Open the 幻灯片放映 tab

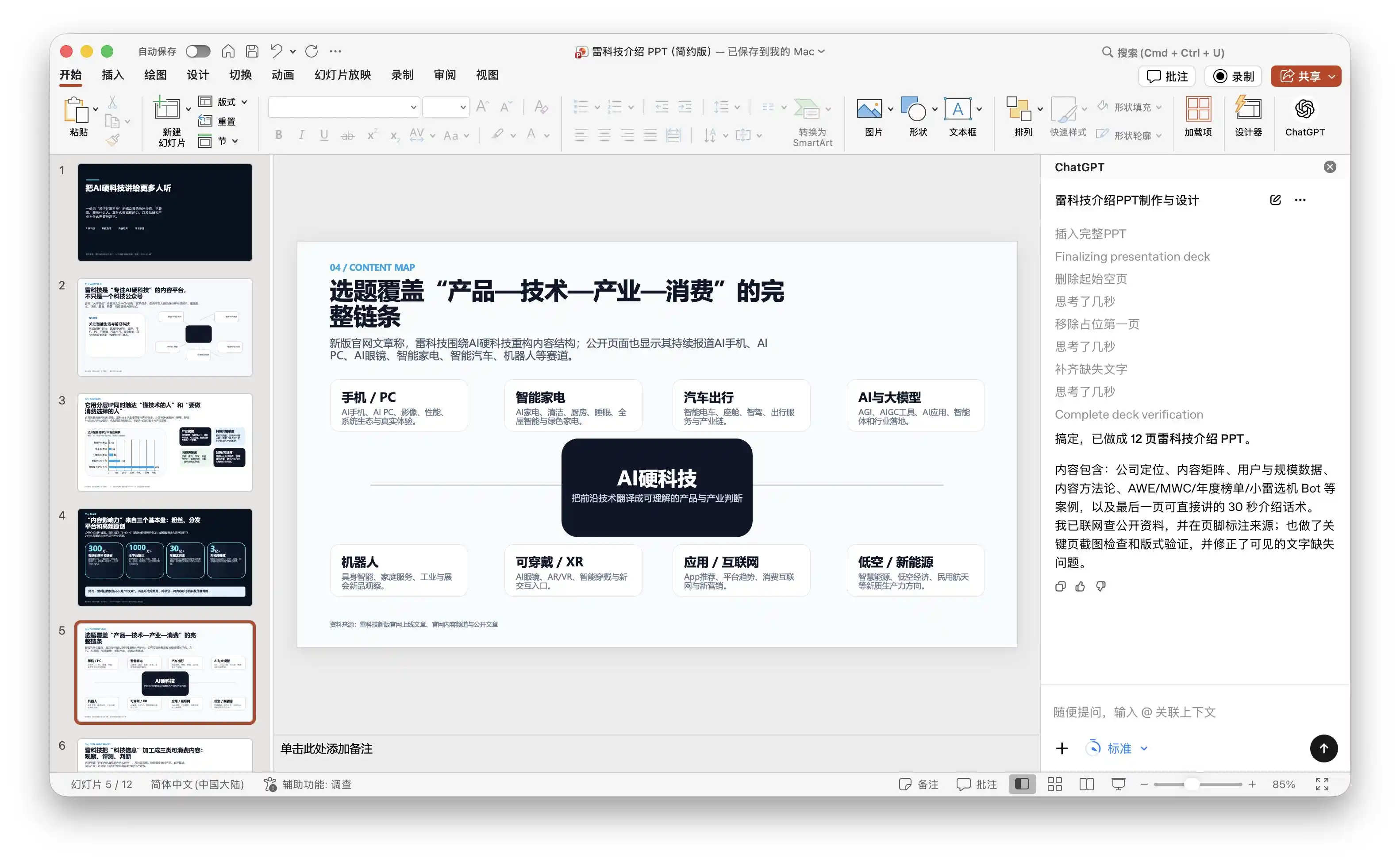click(342, 75)
